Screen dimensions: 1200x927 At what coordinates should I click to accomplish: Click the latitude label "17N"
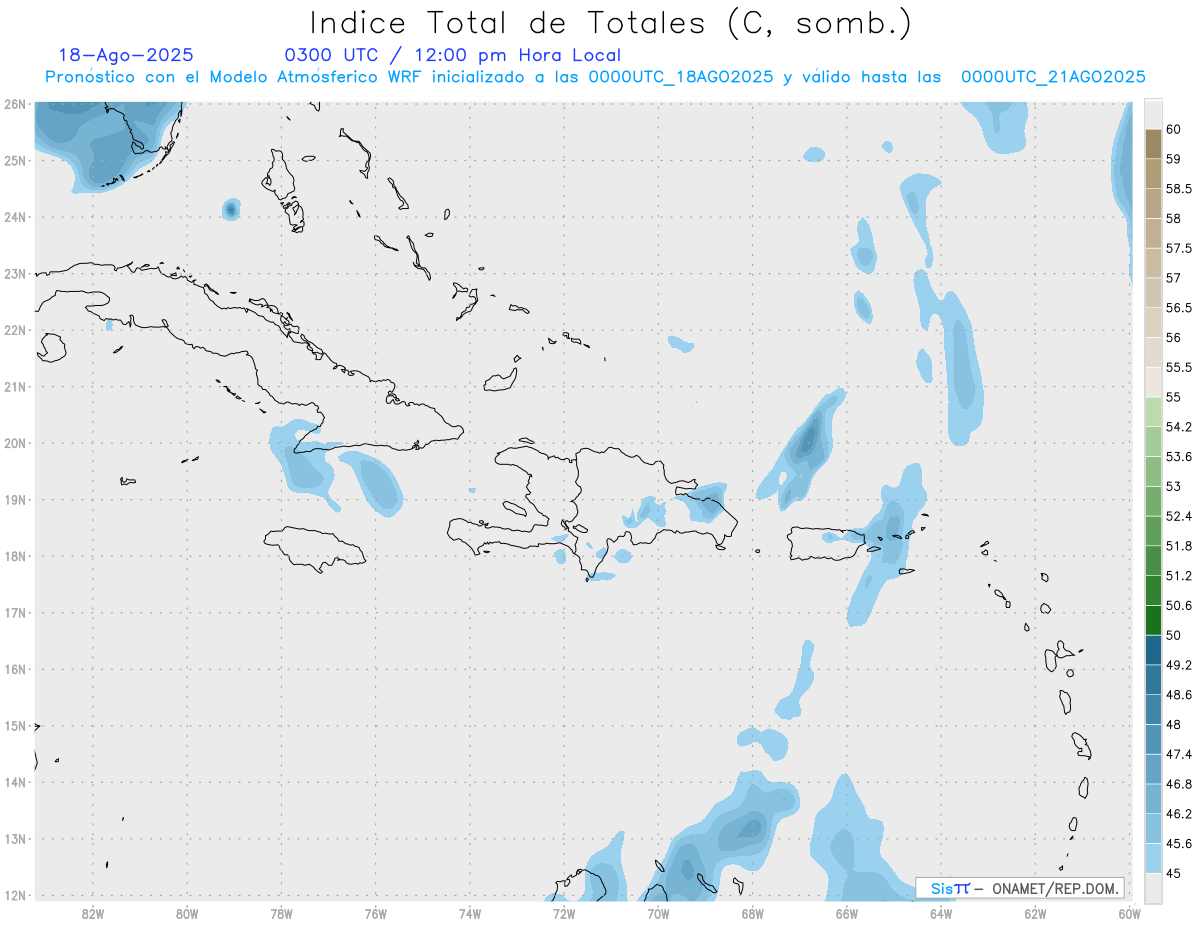(x=15, y=613)
